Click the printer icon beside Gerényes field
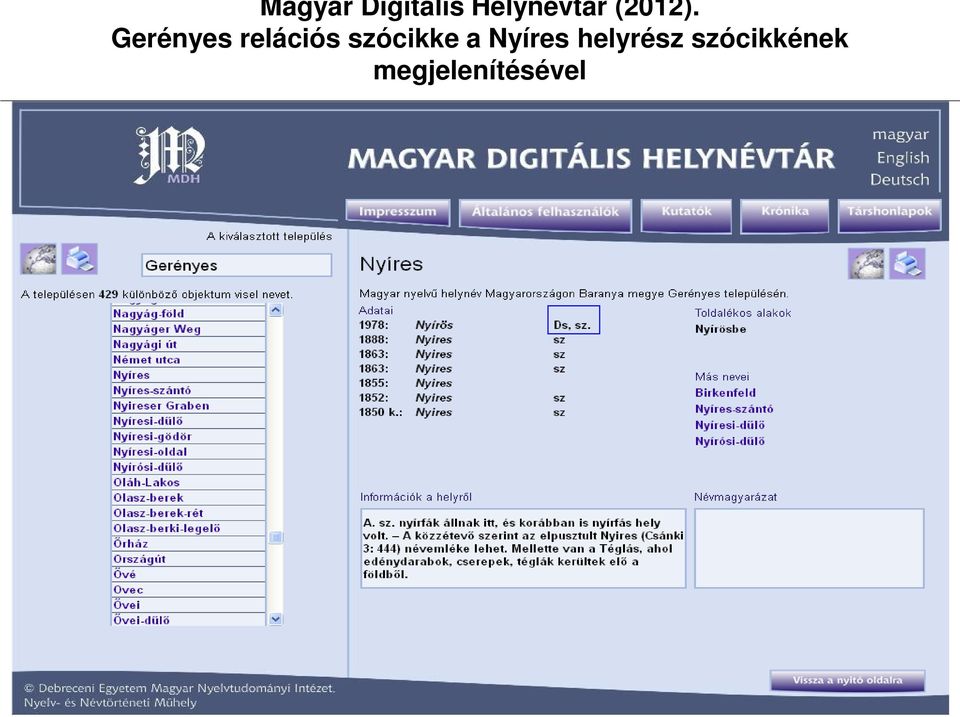 click(x=79, y=258)
